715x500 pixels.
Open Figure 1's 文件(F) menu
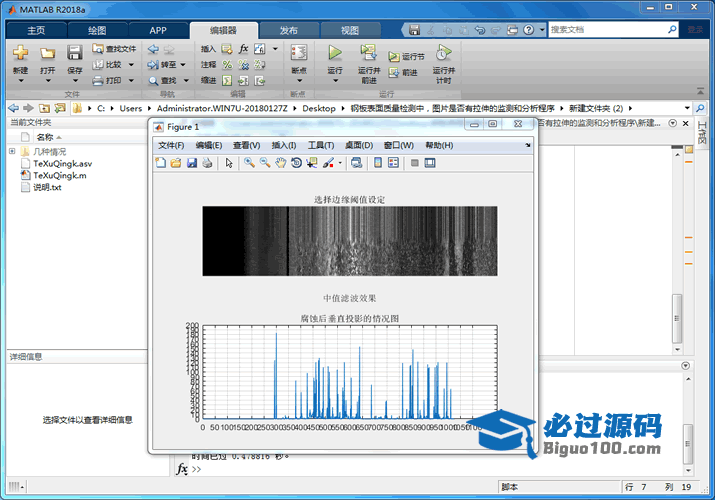171,145
